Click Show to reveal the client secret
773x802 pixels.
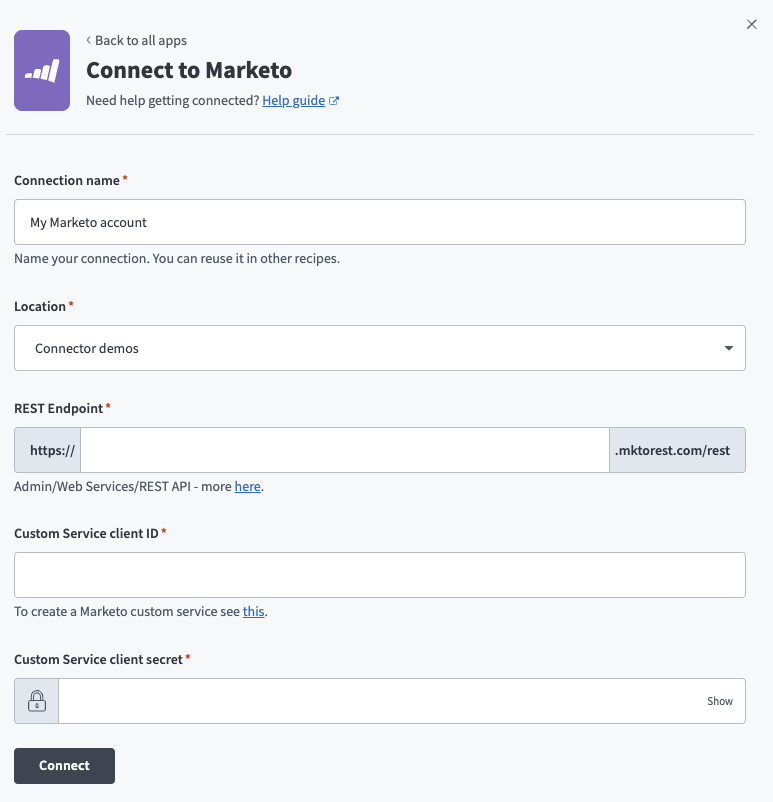[x=719, y=701]
